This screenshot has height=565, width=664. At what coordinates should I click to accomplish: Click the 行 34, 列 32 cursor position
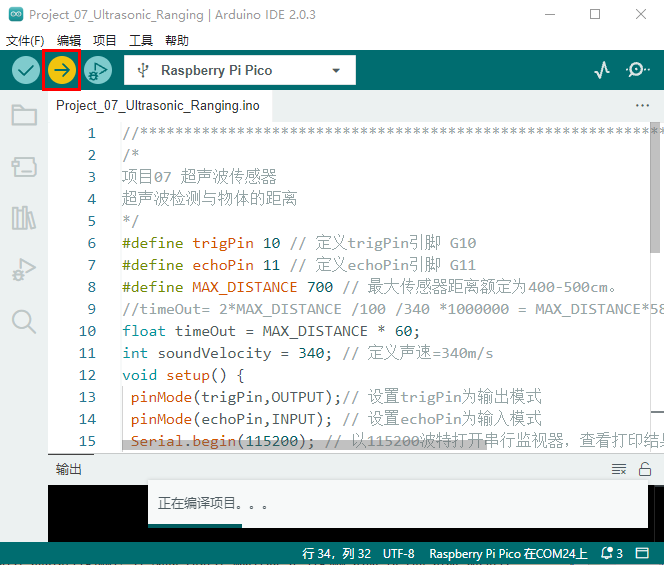pos(336,554)
